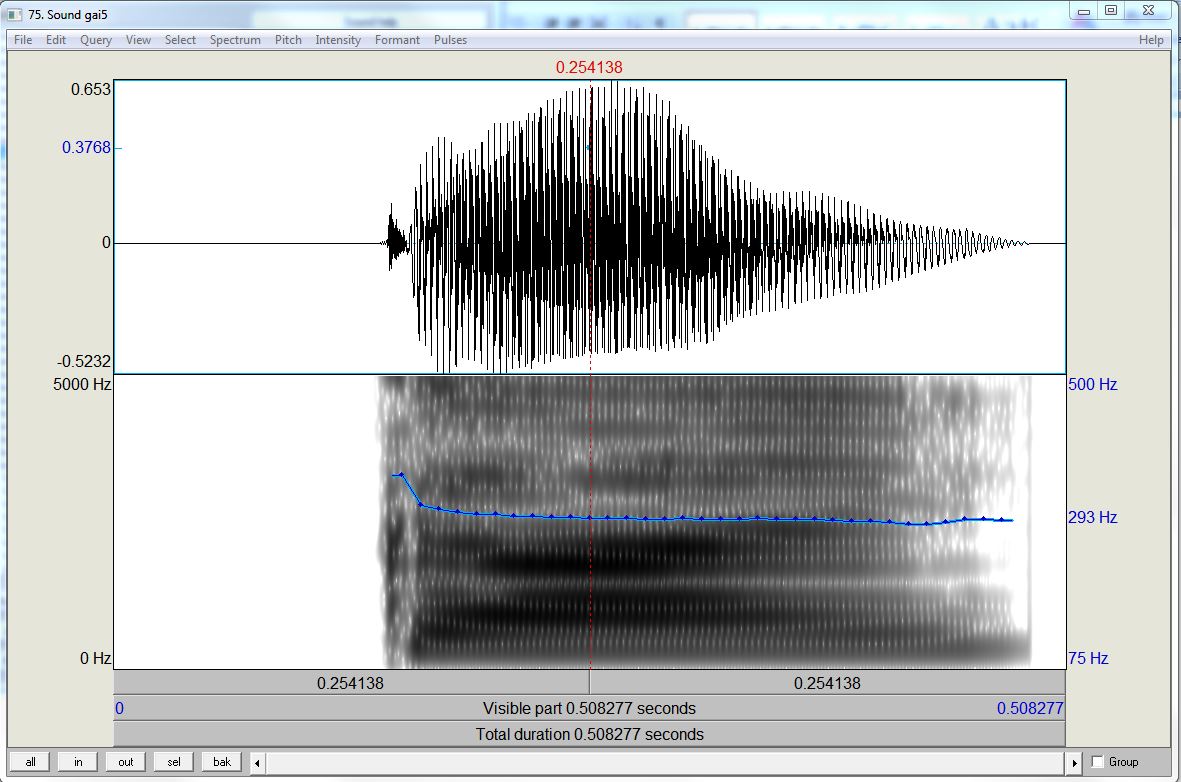Close the Sound gai5 window
The image size is (1181, 782).
tap(1149, 11)
